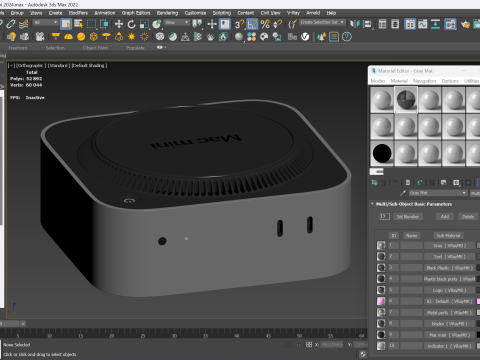
Task: Open the Material Editor toolbar button
Action: click(x=450, y=24)
